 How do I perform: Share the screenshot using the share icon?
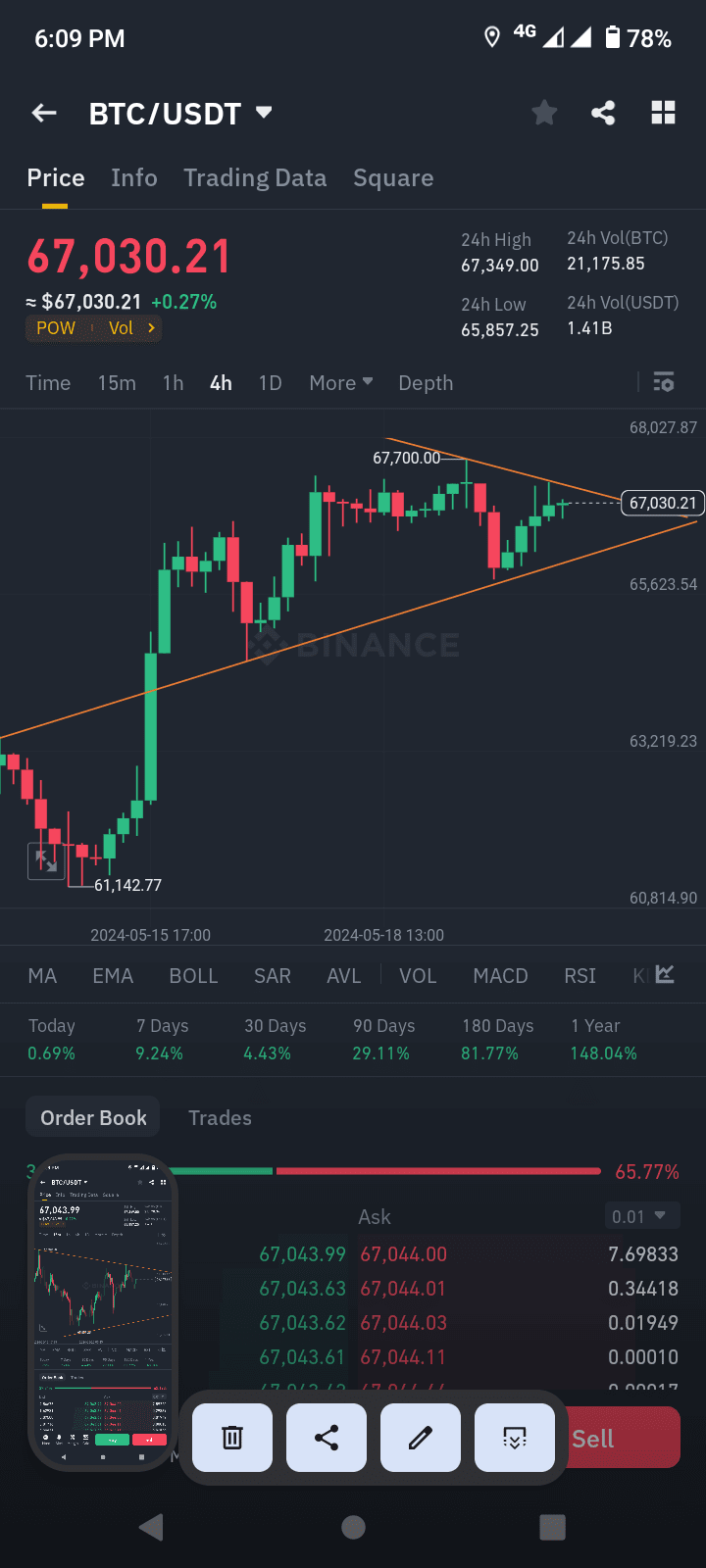pos(326,1437)
